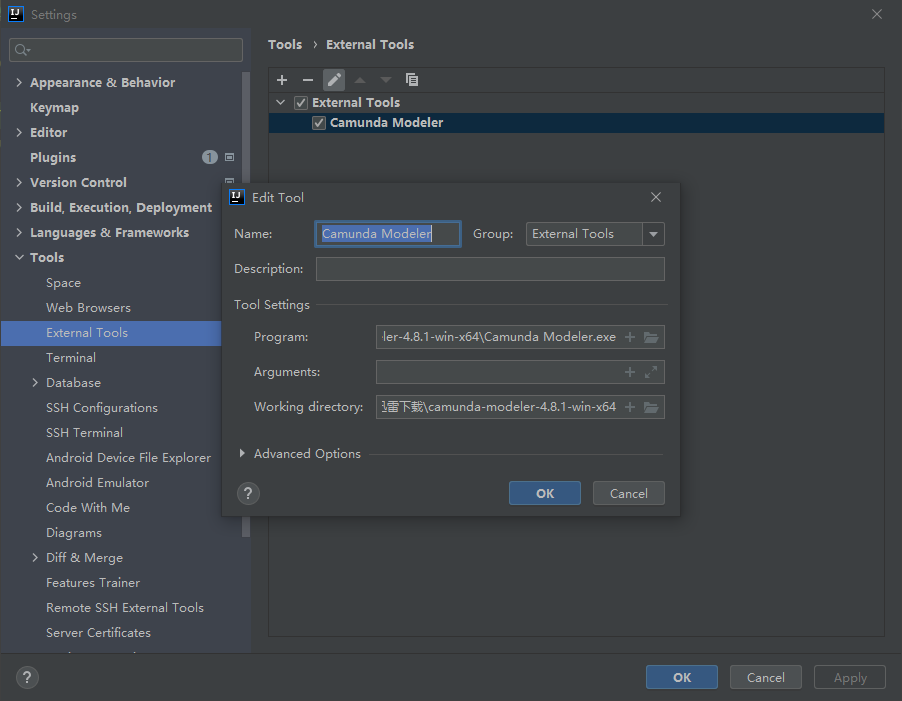Open Diagrams settings

pyautogui.click(x=74, y=533)
